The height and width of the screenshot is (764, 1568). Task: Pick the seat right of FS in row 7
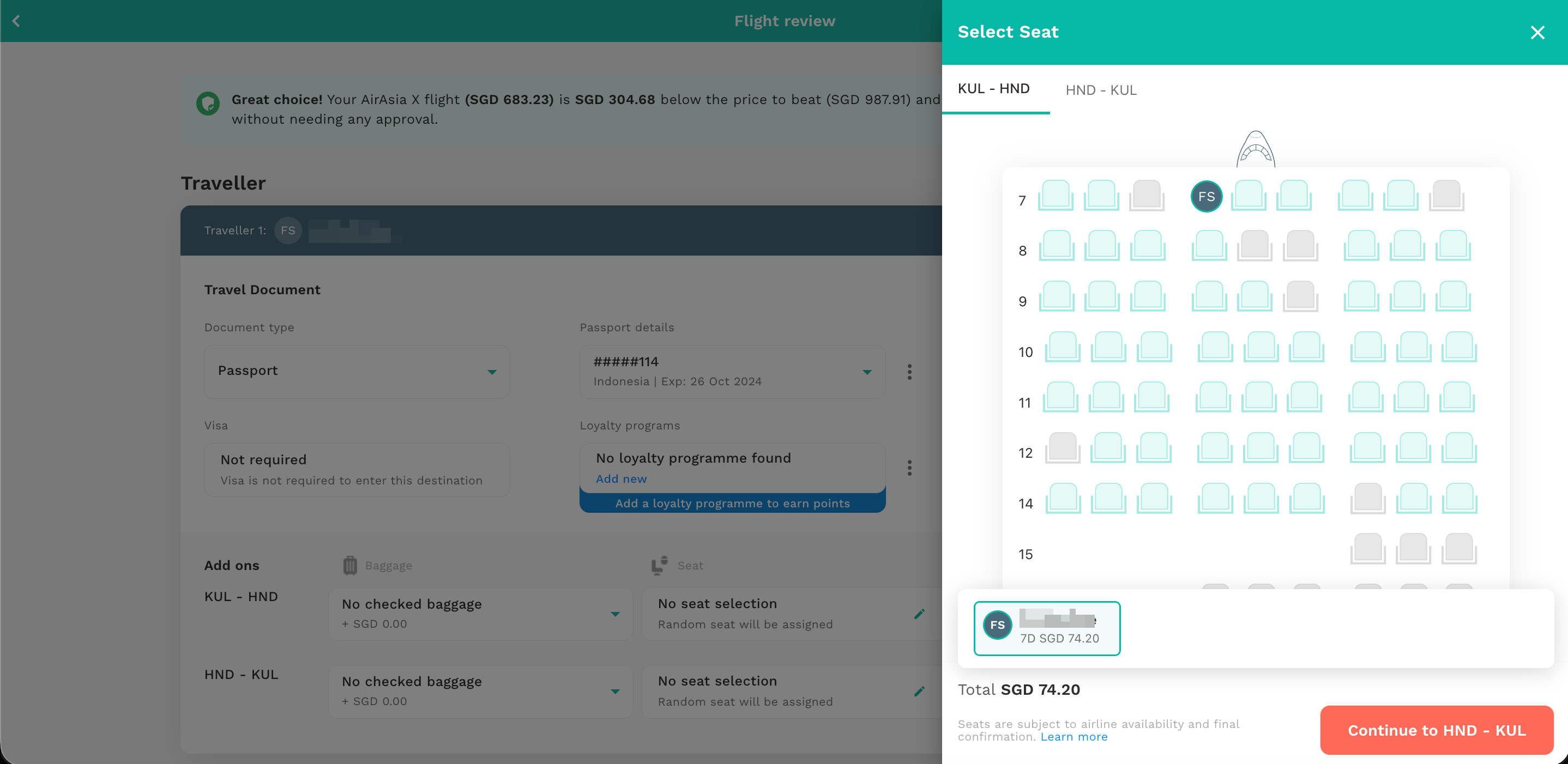1249,195
